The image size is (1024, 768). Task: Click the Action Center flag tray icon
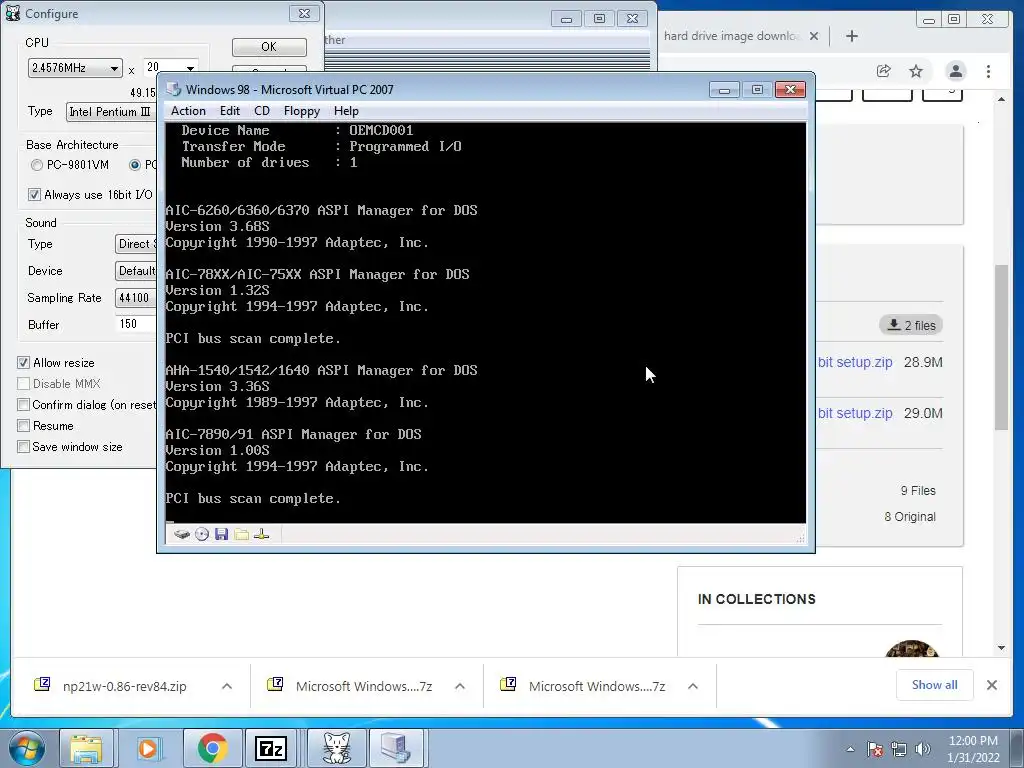click(x=875, y=749)
